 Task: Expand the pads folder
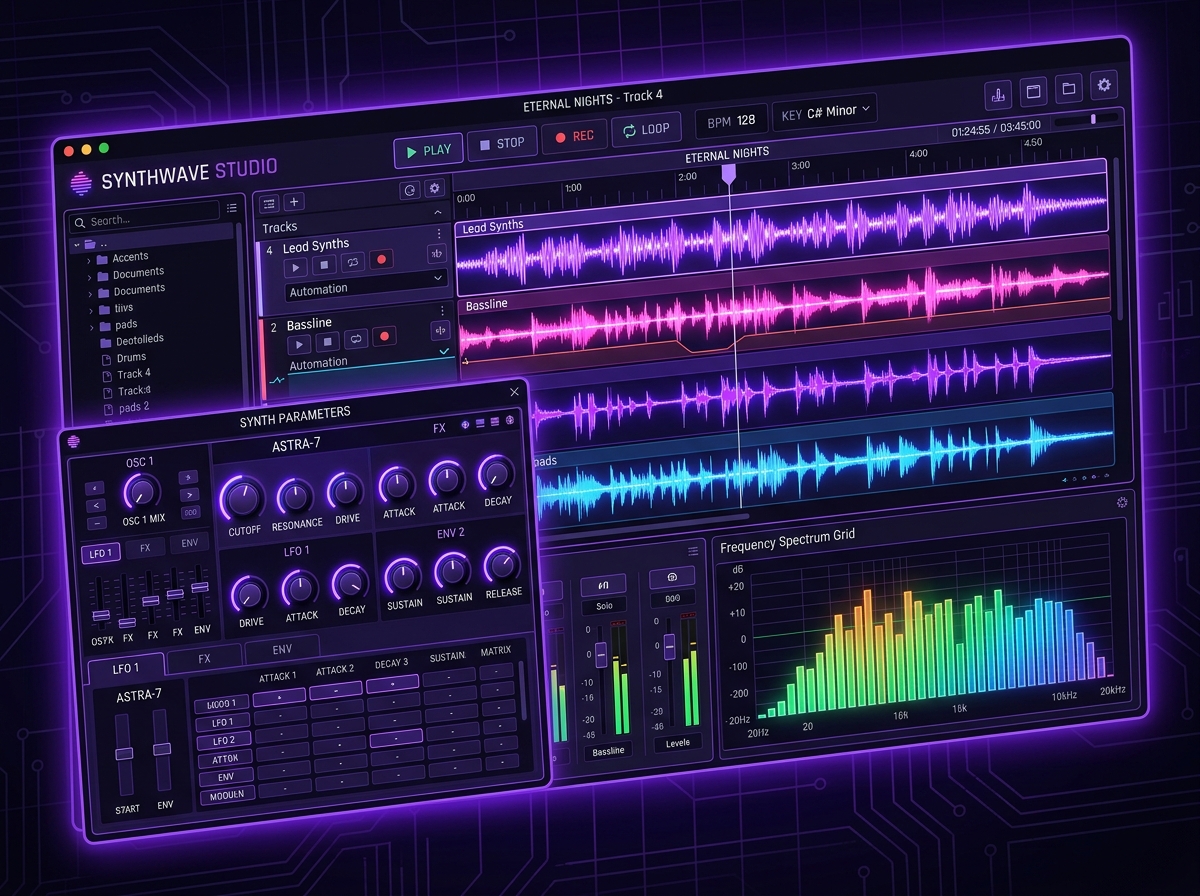pos(94,327)
